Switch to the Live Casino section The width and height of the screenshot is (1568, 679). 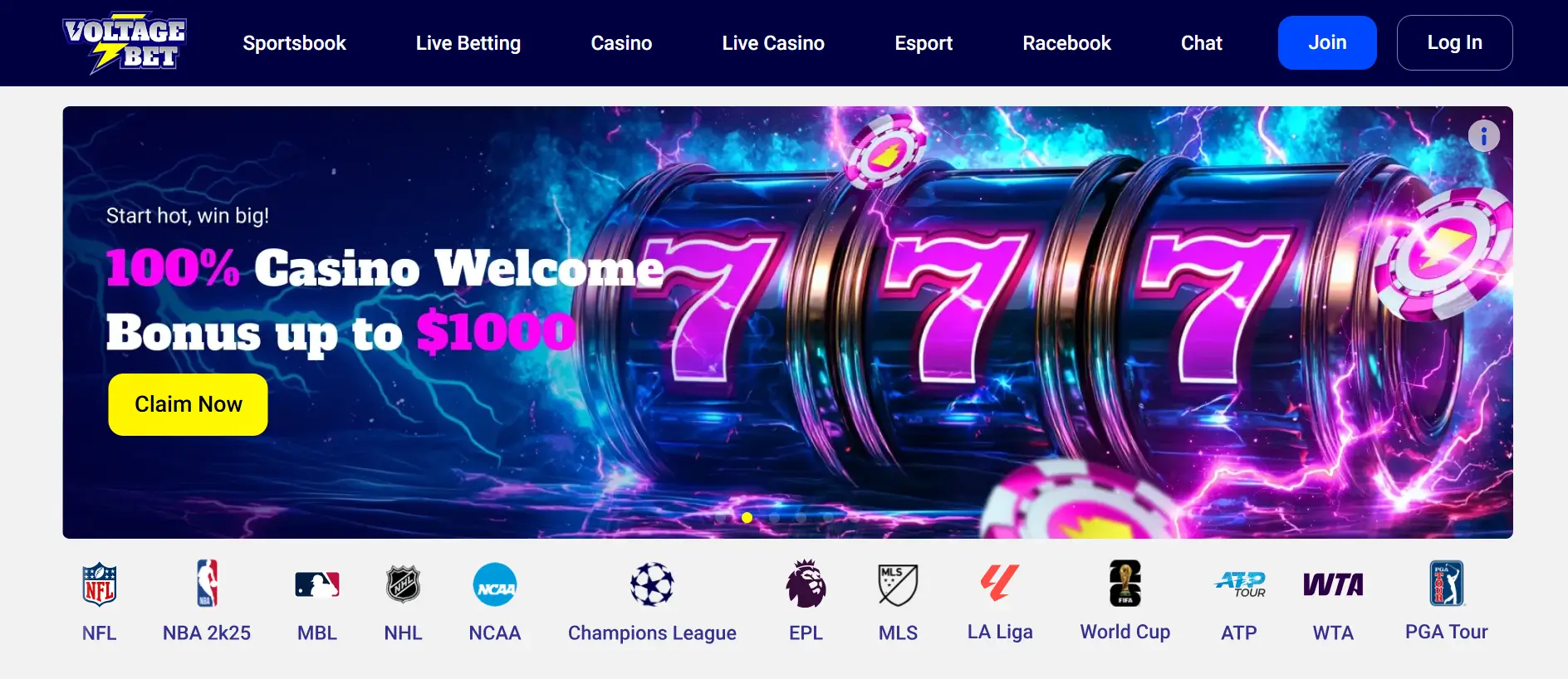tap(773, 43)
